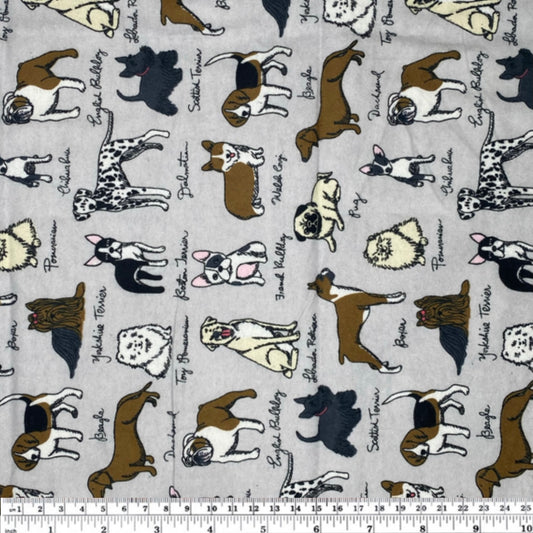This screenshot has width=533, height=533.
Task: Select the corgi beside the Welsh Corgi label
Action: point(233,179)
